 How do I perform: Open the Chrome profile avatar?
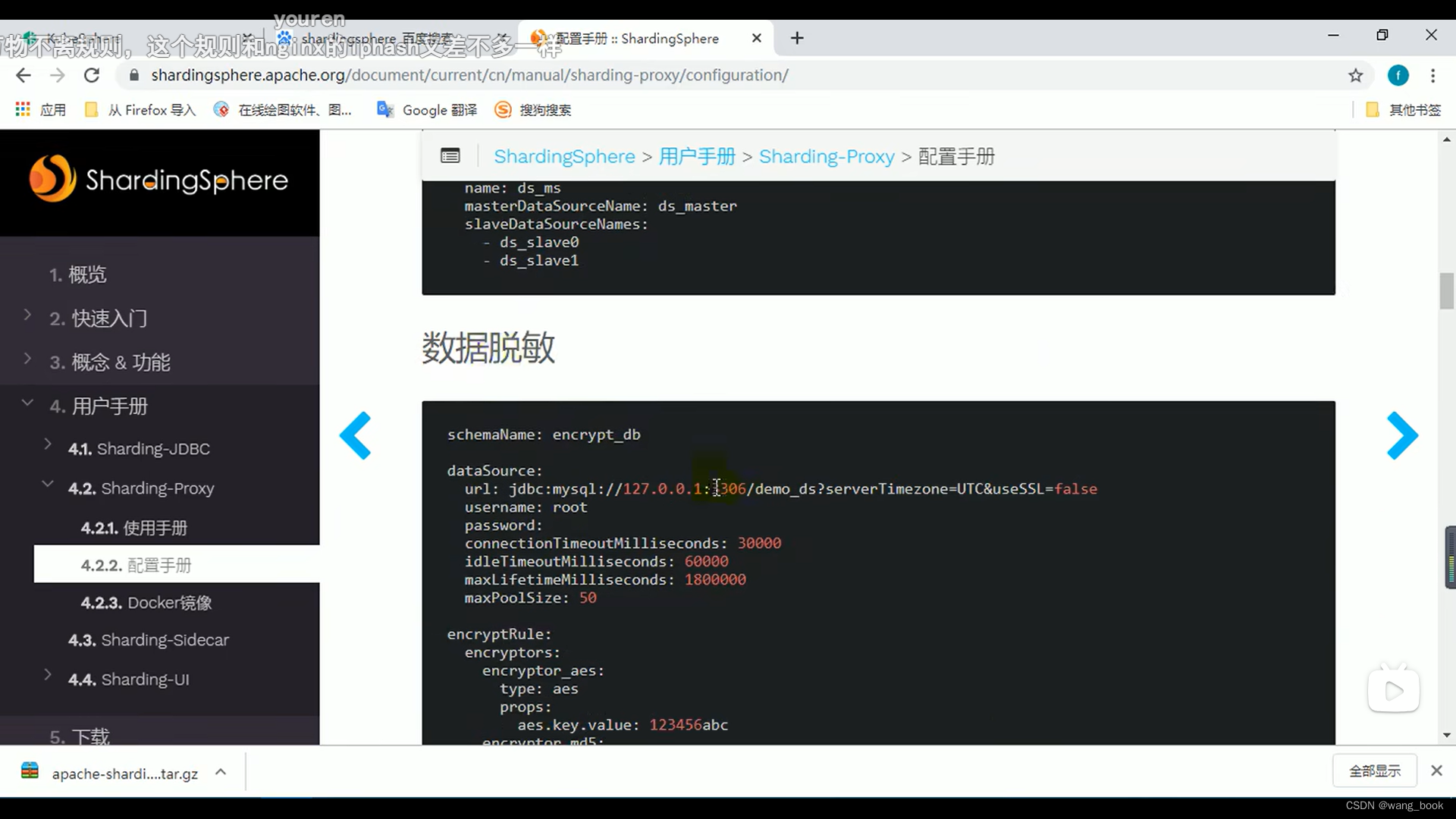coord(1398,75)
